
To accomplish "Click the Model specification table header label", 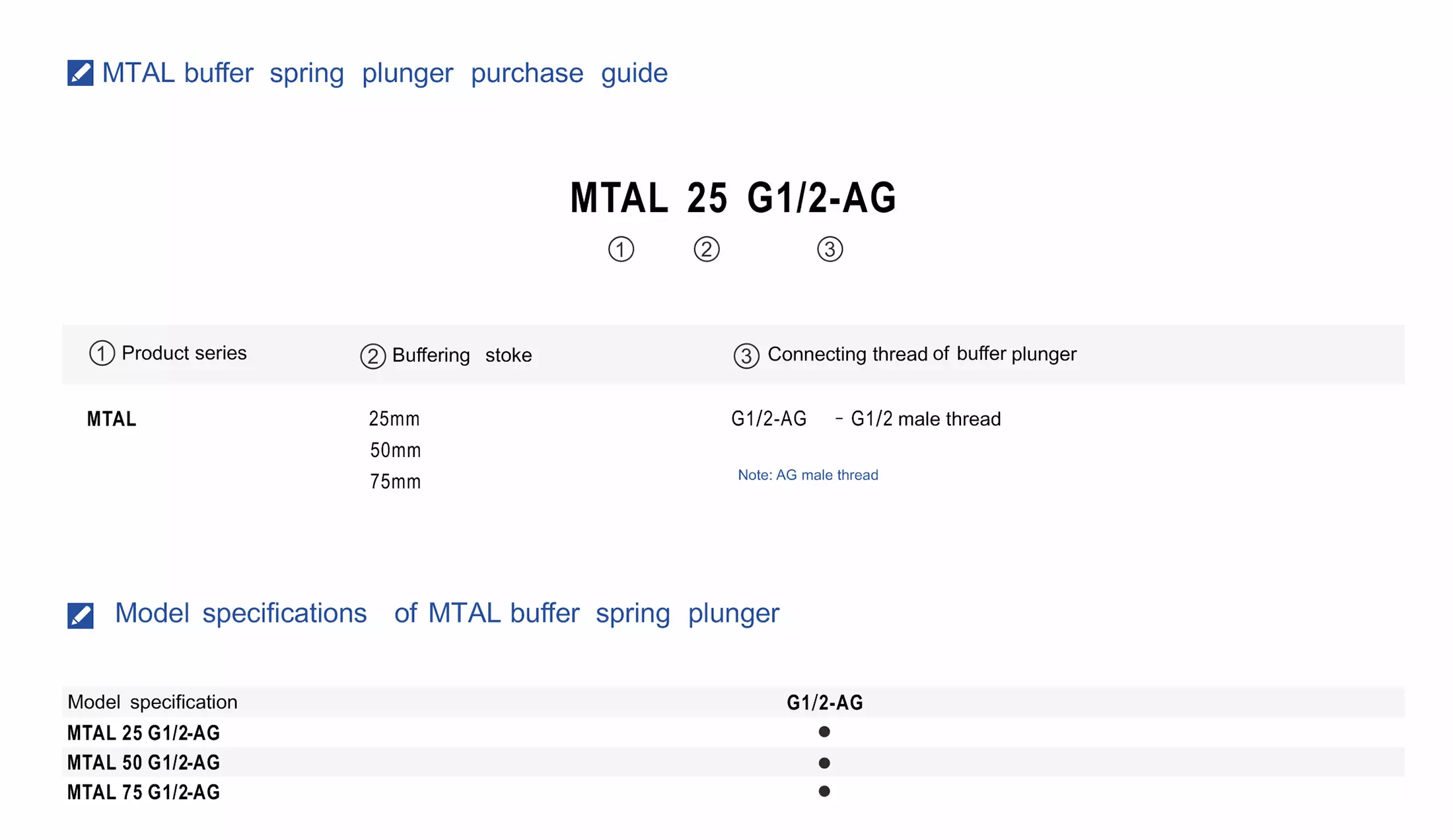I will click(153, 702).
